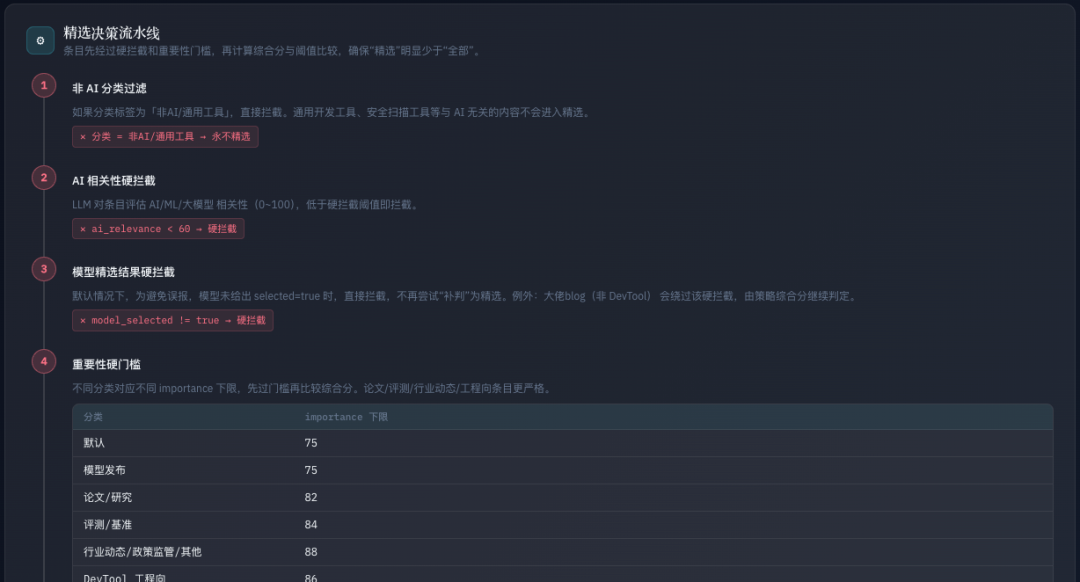Select the × mark in ai_relevance rule badge
The image size is (1080, 582).
click(x=81, y=228)
